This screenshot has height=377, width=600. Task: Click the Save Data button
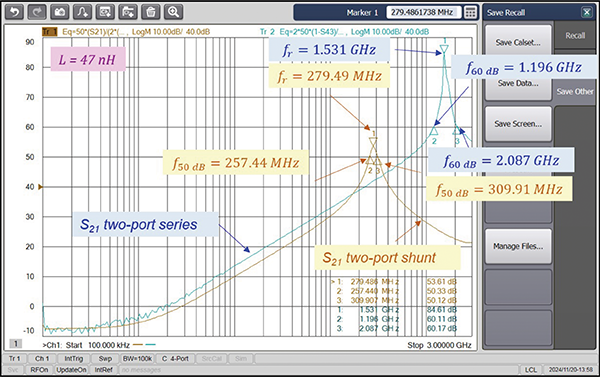[x=518, y=83]
